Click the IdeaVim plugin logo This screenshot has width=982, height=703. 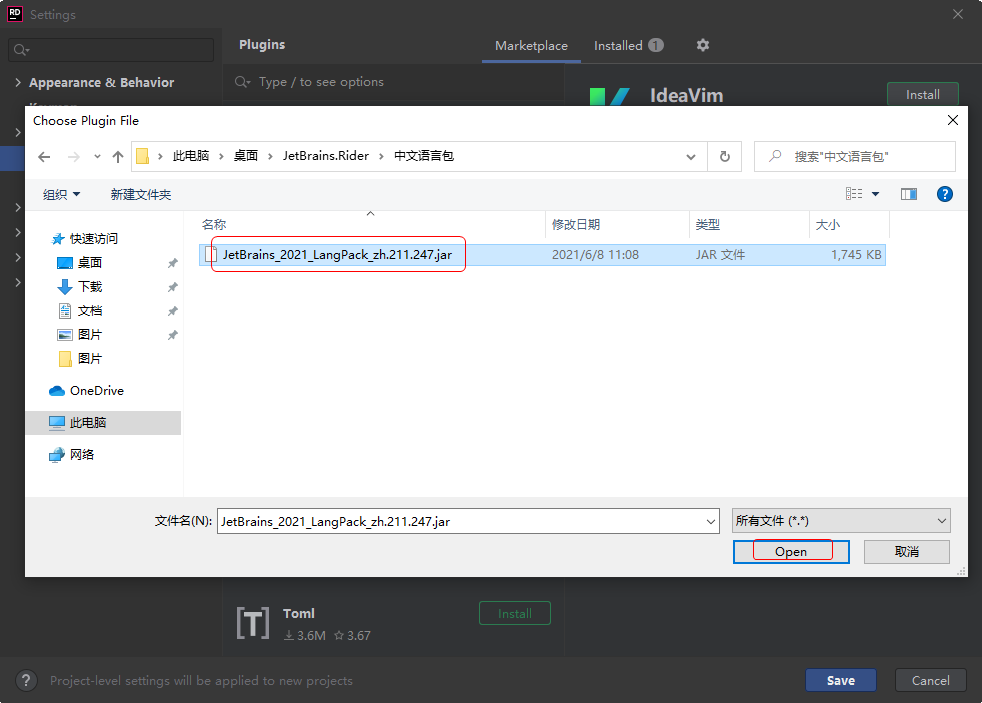point(609,96)
